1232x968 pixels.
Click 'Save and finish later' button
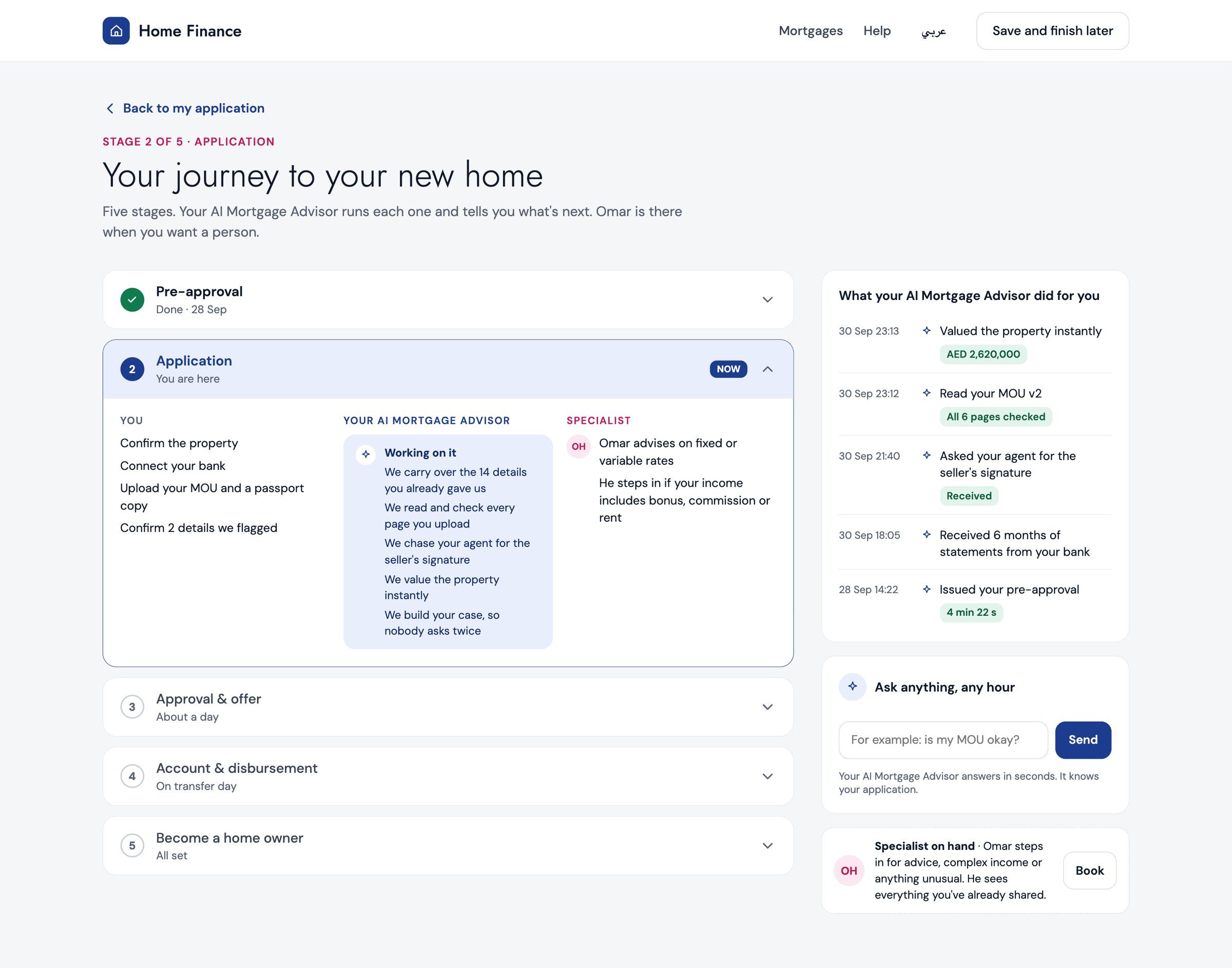click(1052, 31)
